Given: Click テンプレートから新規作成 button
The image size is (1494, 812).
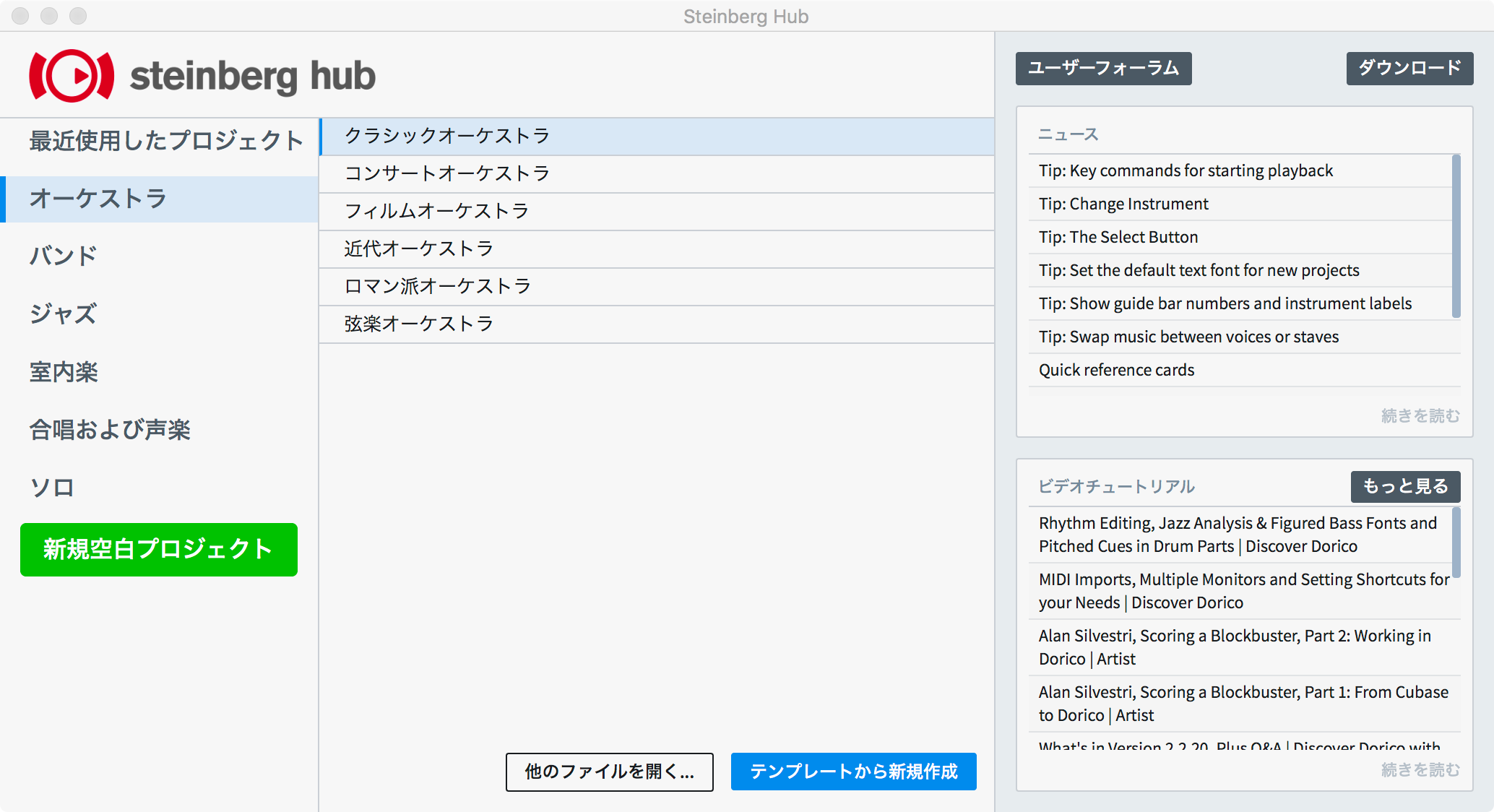Looking at the screenshot, I should (x=854, y=772).
